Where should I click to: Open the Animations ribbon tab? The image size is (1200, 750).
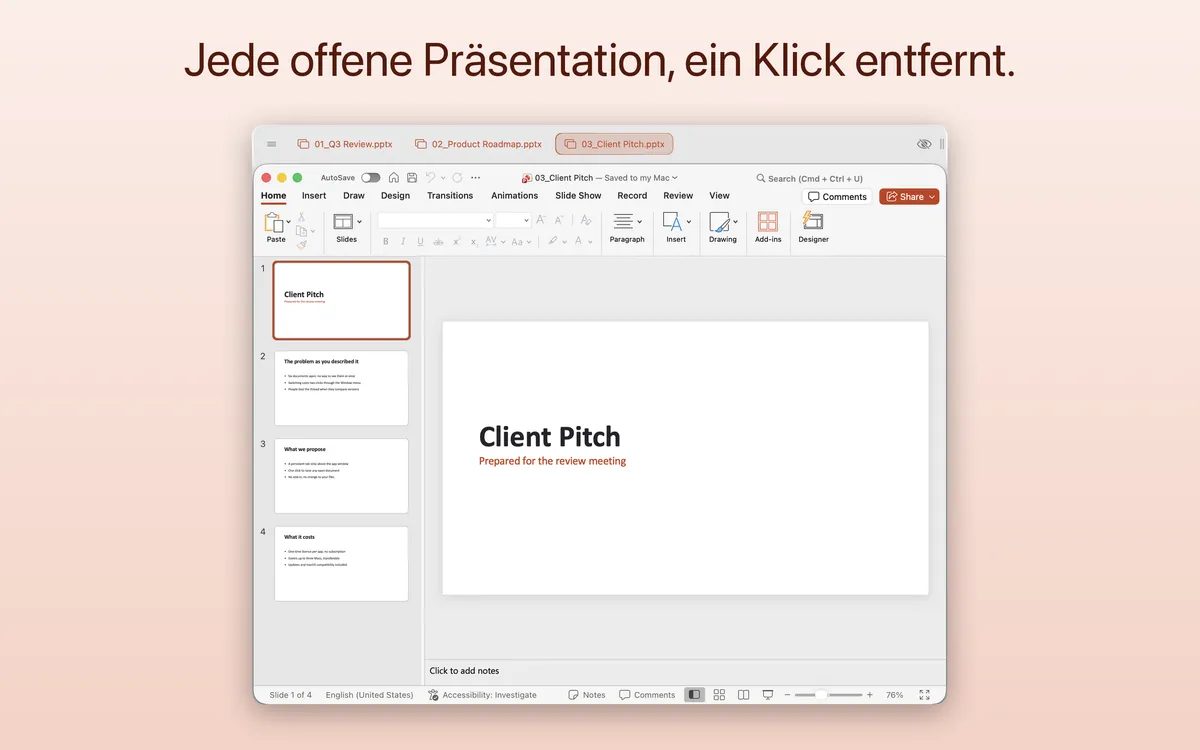(515, 196)
